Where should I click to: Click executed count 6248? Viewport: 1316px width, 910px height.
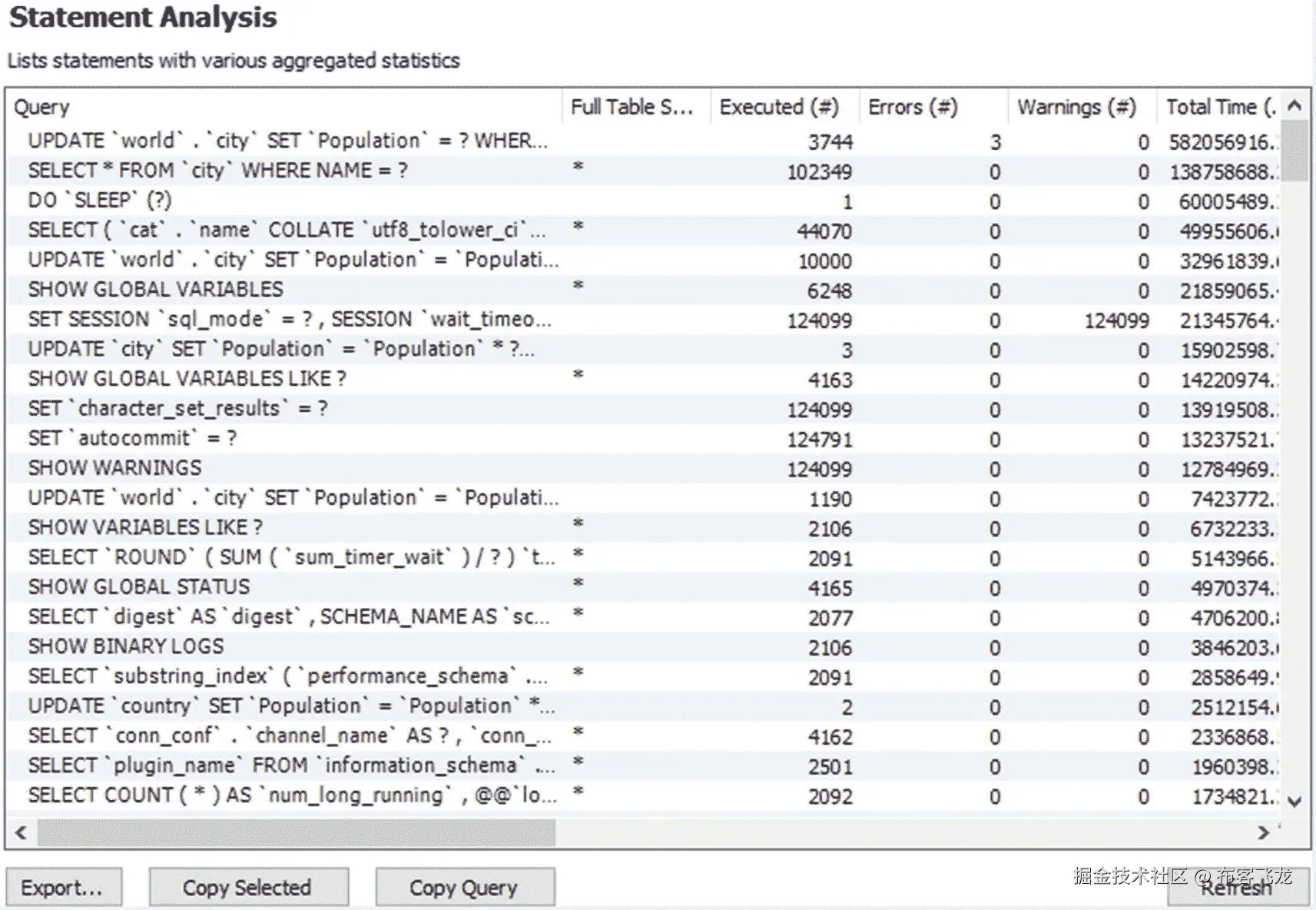830,291
